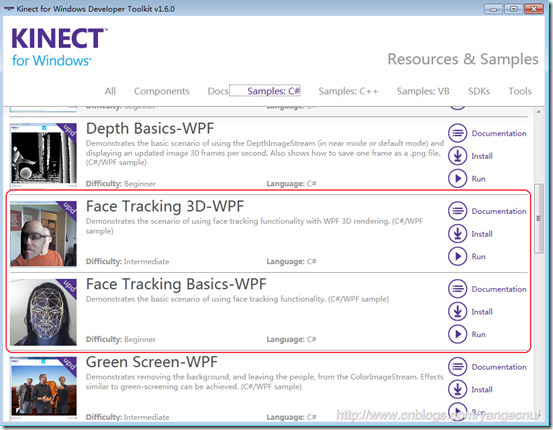
Task: Click Language: C# under Depth Basics-WPF
Action: pyautogui.click(x=291, y=183)
